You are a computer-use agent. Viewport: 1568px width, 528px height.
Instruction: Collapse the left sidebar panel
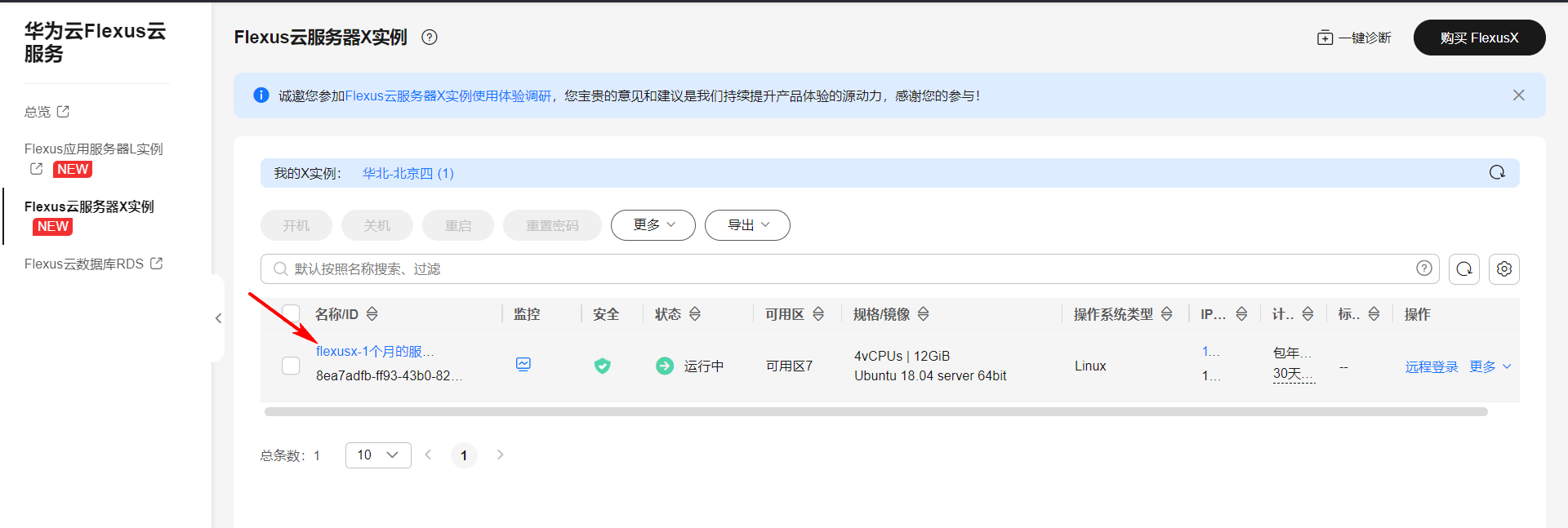tap(218, 318)
